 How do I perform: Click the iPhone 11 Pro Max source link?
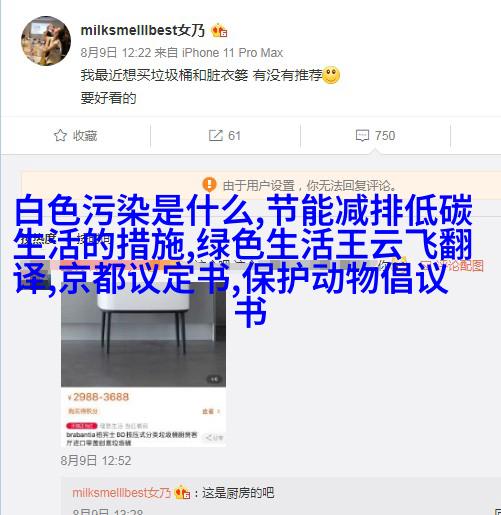click(x=233, y=53)
